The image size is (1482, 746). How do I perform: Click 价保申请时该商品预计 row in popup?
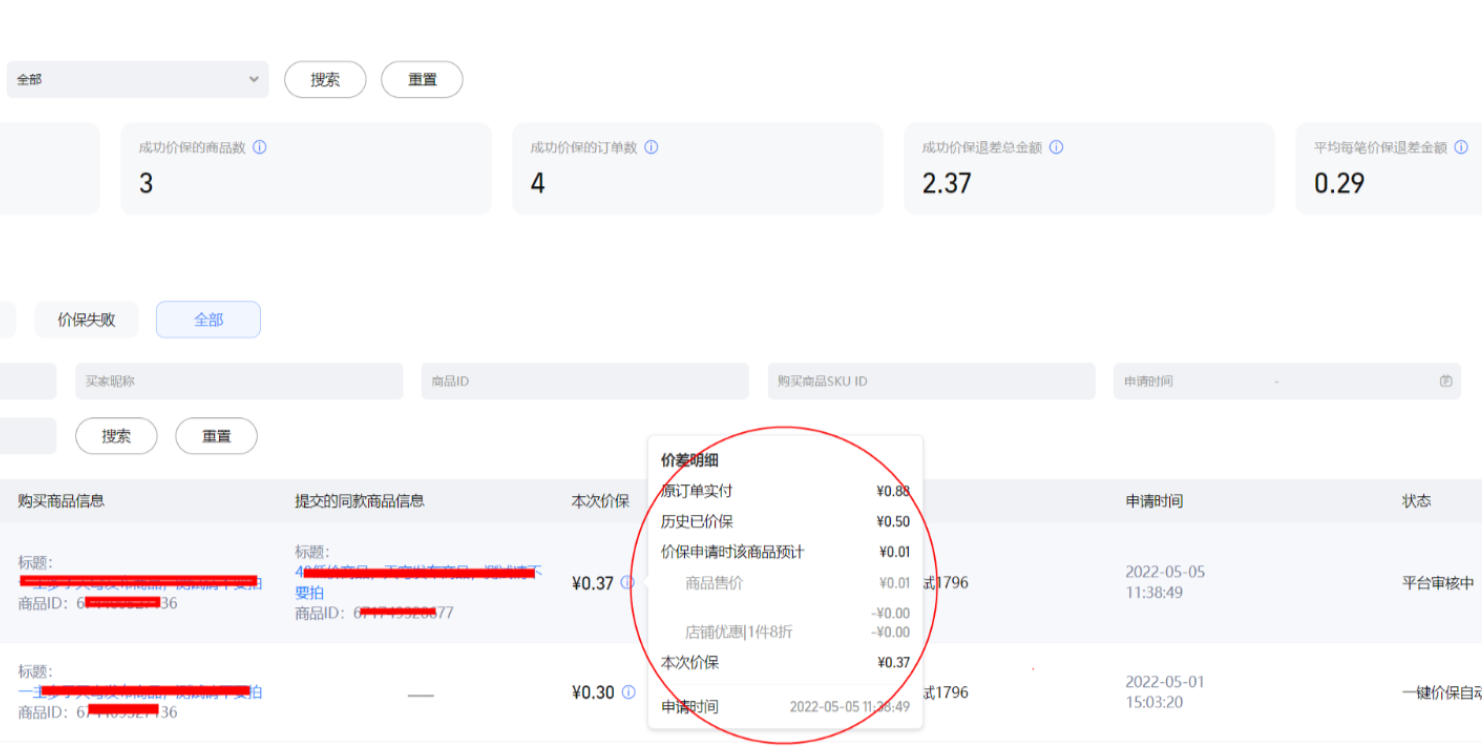pyautogui.click(x=785, y=552)
